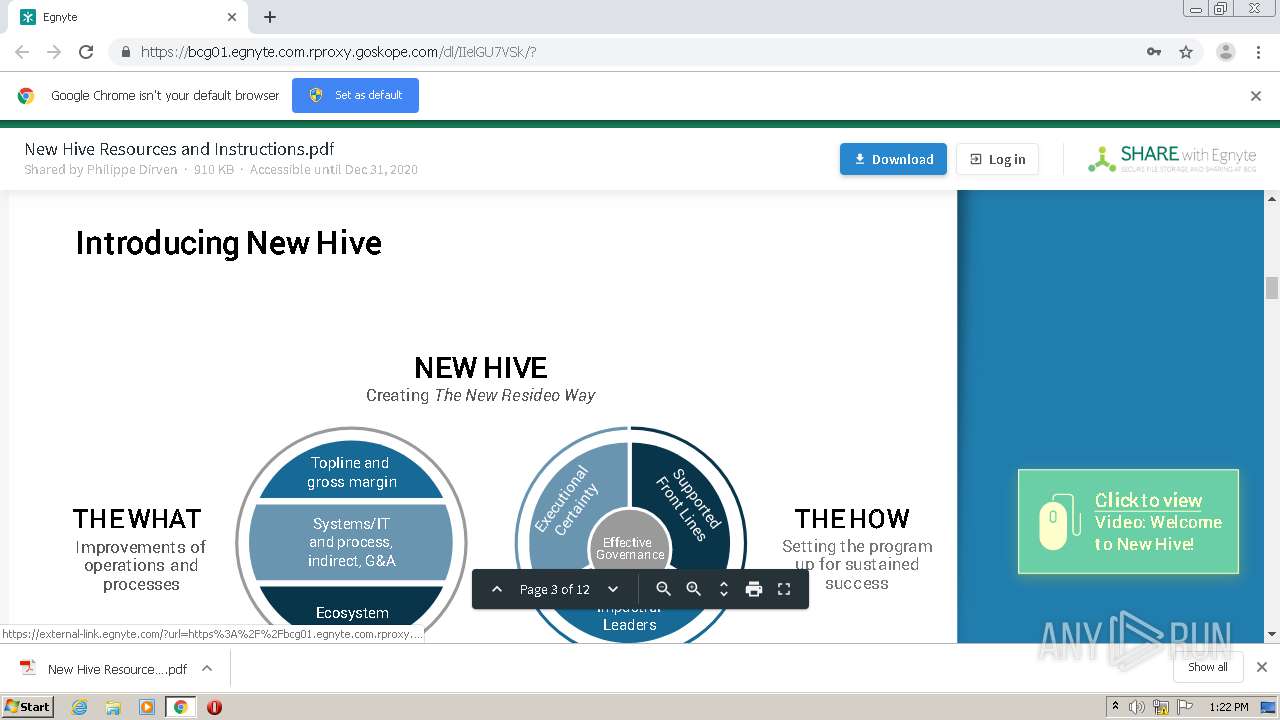Viewport: 1280px width, 720px height.
Task: Zoom in on the PDF document
Action: tap(693, 589)
